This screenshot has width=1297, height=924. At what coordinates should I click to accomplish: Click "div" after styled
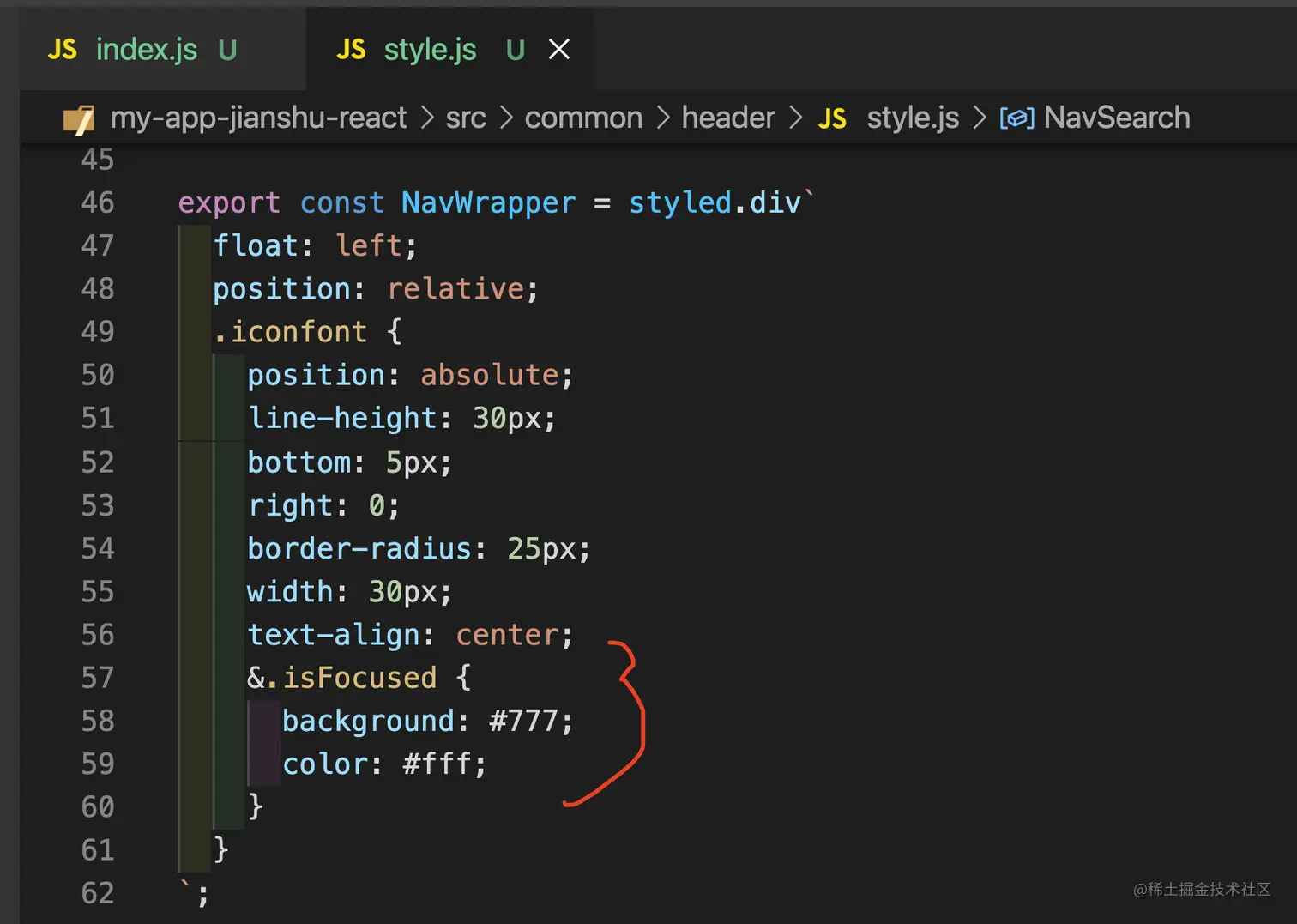[x=775, y=202]
